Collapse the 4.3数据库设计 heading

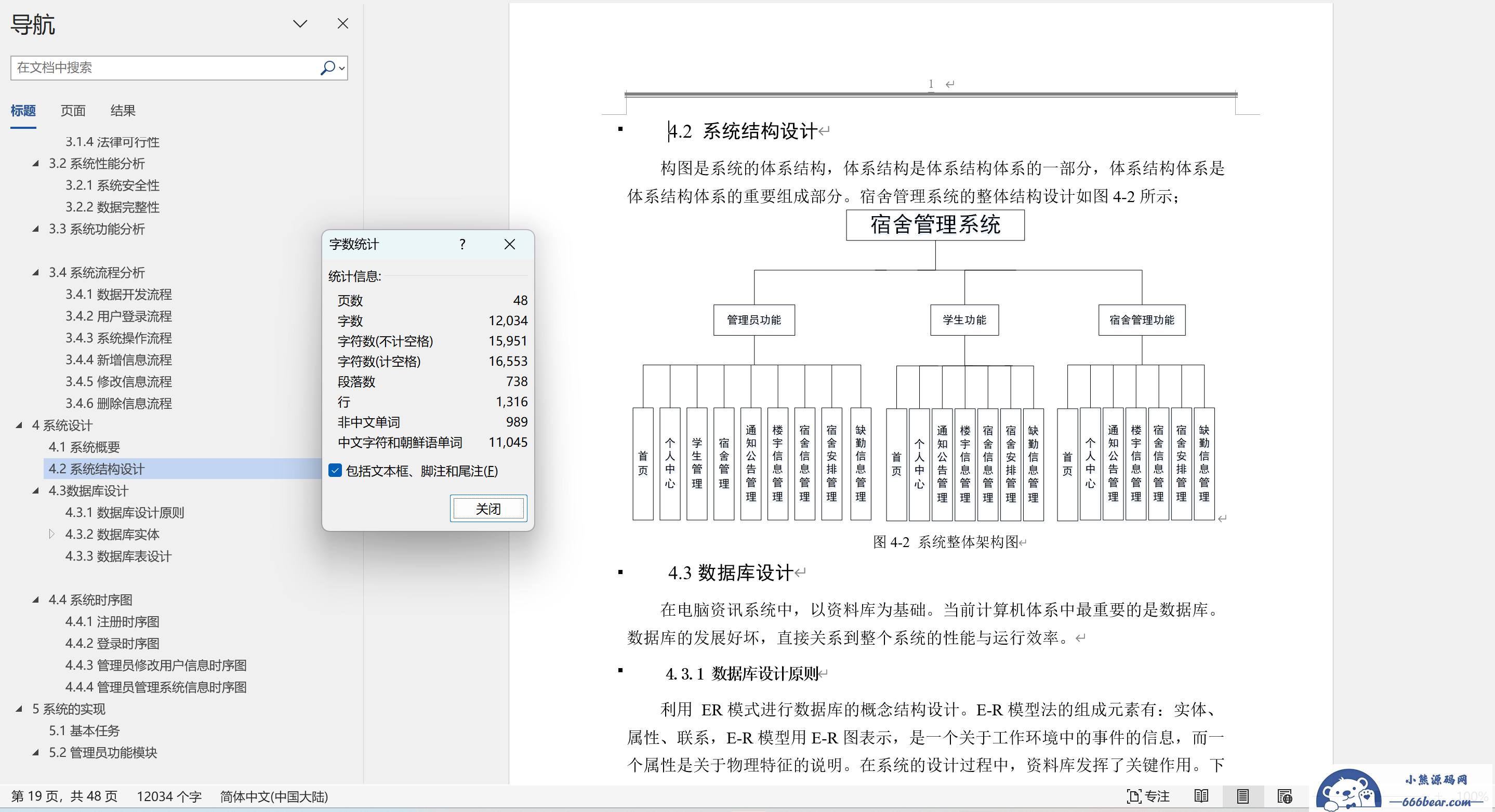tap(36, 491)
